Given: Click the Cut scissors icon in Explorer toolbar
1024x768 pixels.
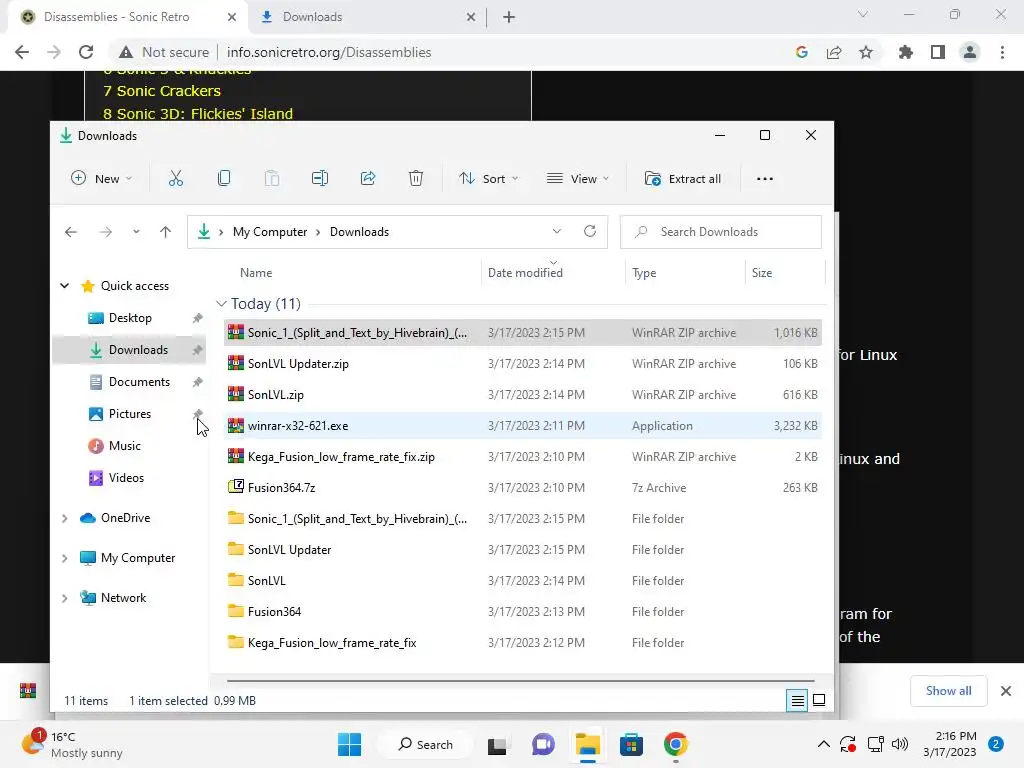Looking at the screenshot, I should point(176,178).
